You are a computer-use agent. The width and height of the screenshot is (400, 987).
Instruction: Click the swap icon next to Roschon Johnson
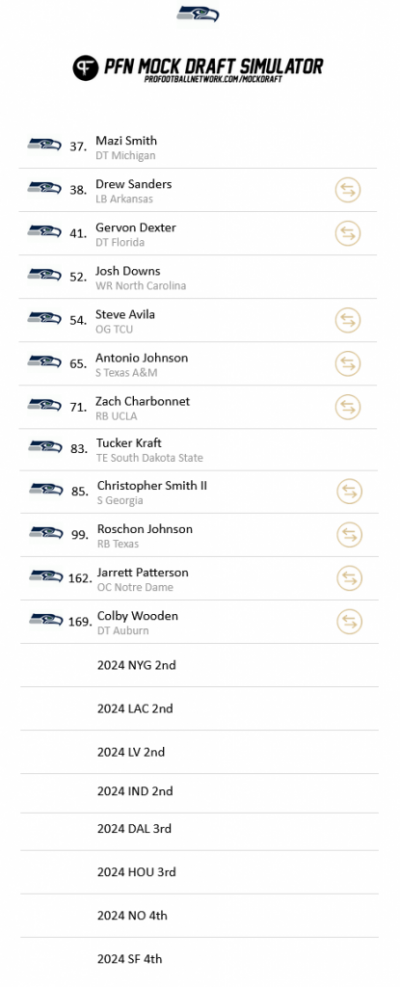350,535
